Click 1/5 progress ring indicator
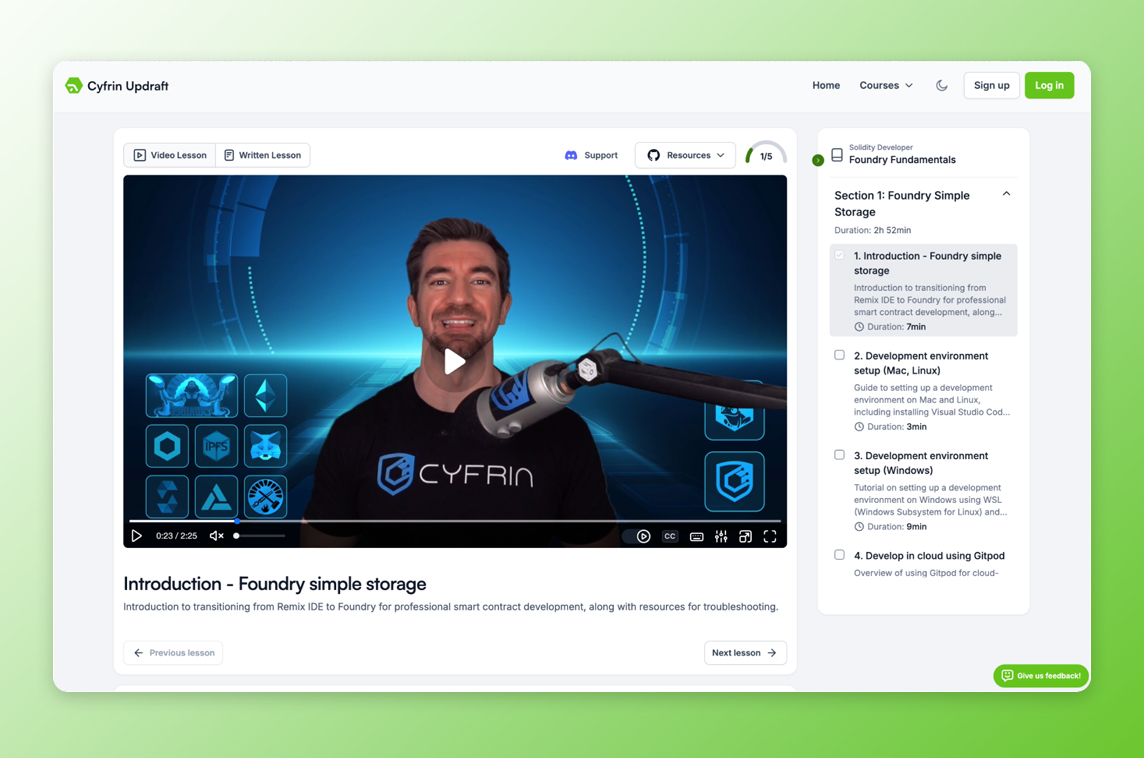This screenshot has height=758, width=1144. (x=765, y=154)
